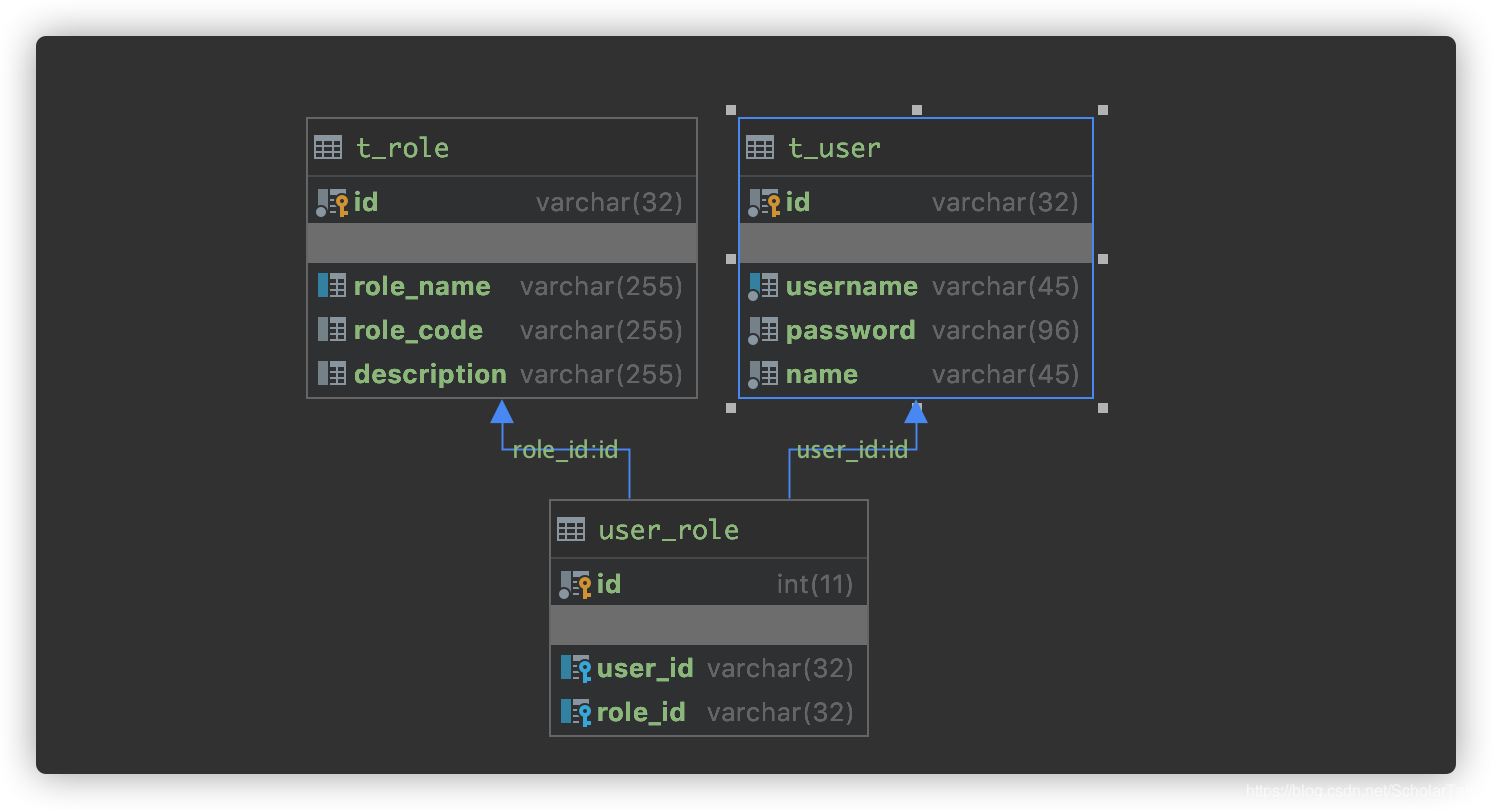Click t_user top-right selection handle
1492x810 pixels.
click(1103, 110)
